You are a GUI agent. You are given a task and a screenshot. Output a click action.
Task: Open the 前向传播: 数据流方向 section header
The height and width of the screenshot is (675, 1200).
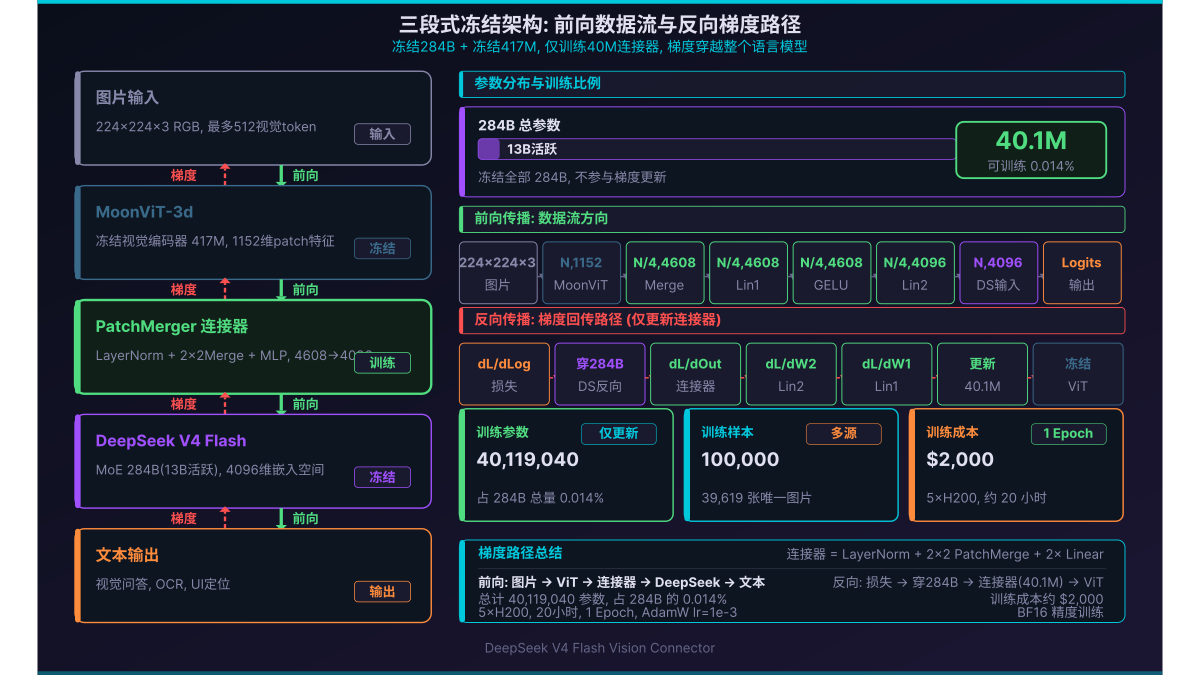point(792,219)
